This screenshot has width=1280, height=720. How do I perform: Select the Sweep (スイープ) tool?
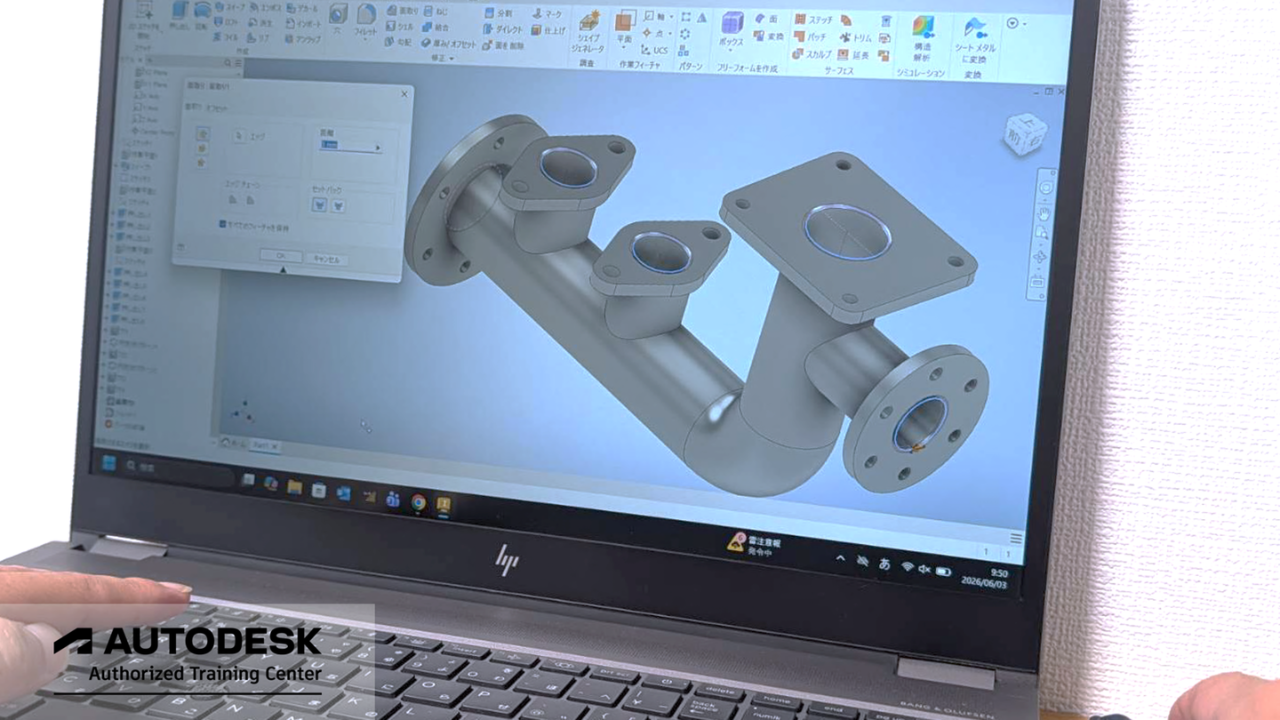tap(229, 8)
